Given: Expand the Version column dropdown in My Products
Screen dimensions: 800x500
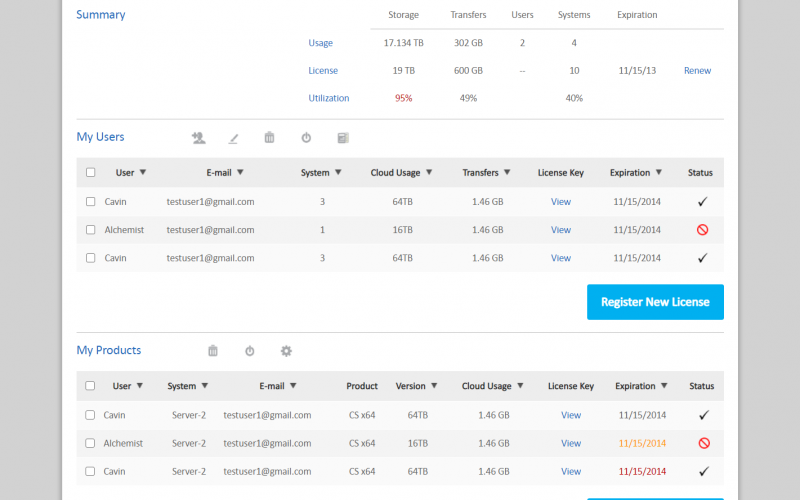Looking at the screenshot, I should point(435,386).
